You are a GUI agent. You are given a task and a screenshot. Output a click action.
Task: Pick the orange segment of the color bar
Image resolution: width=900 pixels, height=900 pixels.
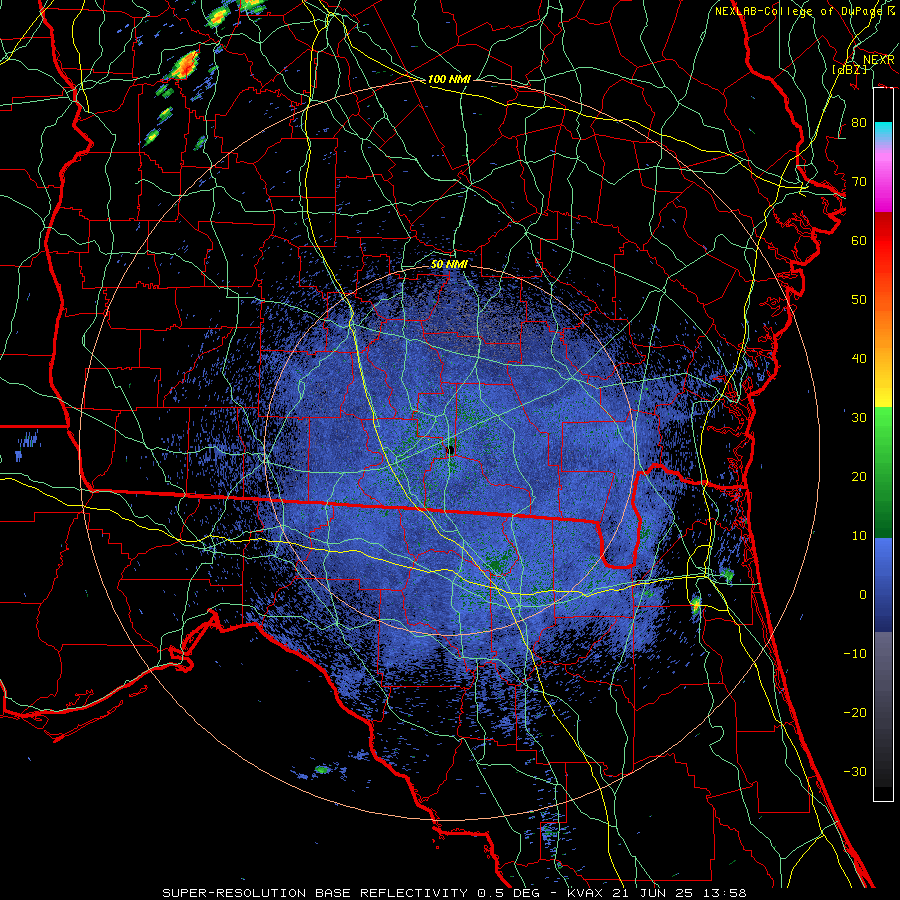[883, 327]
